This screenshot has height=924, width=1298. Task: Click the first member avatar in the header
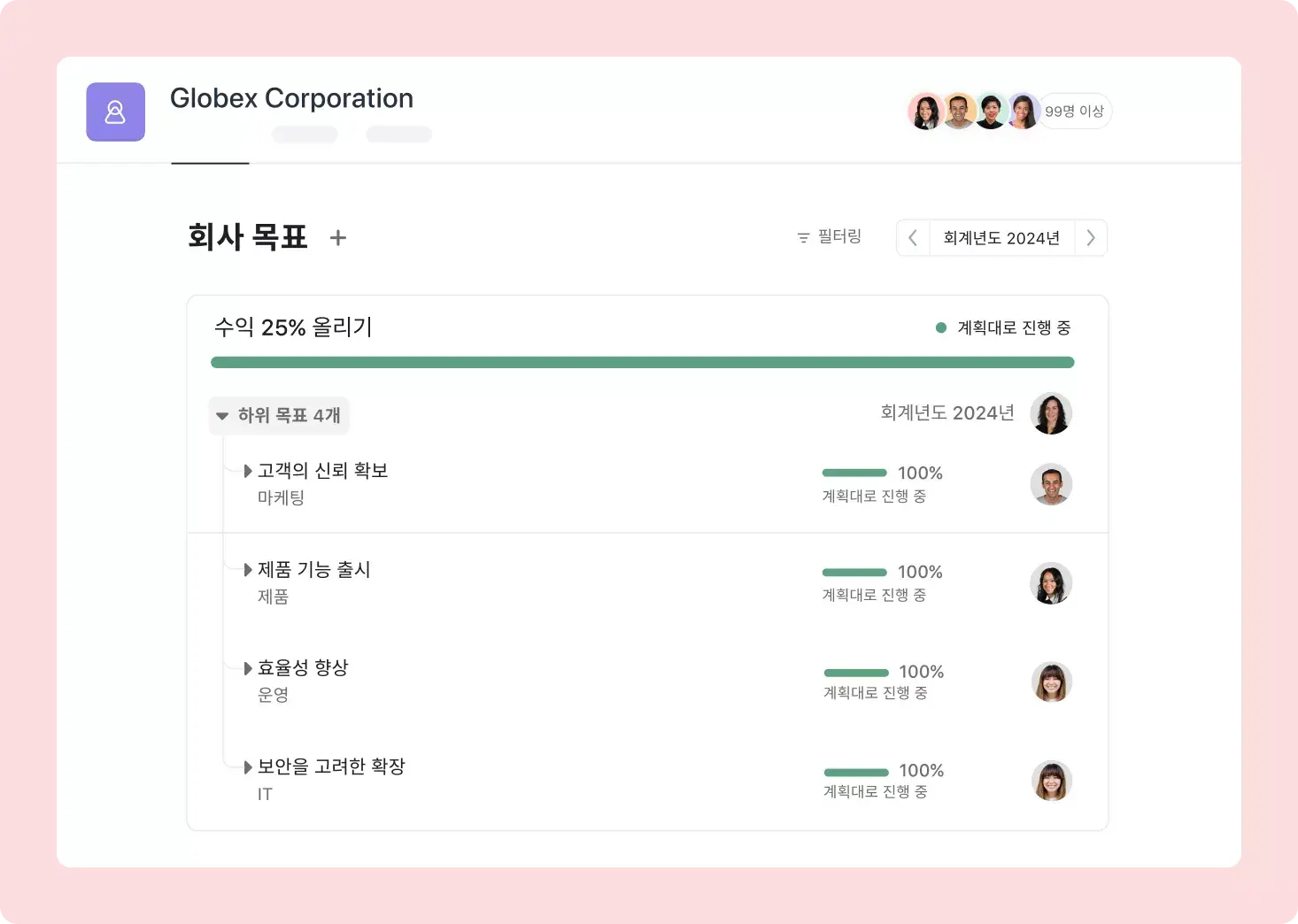pyautogui.click(x=926, y=111)
